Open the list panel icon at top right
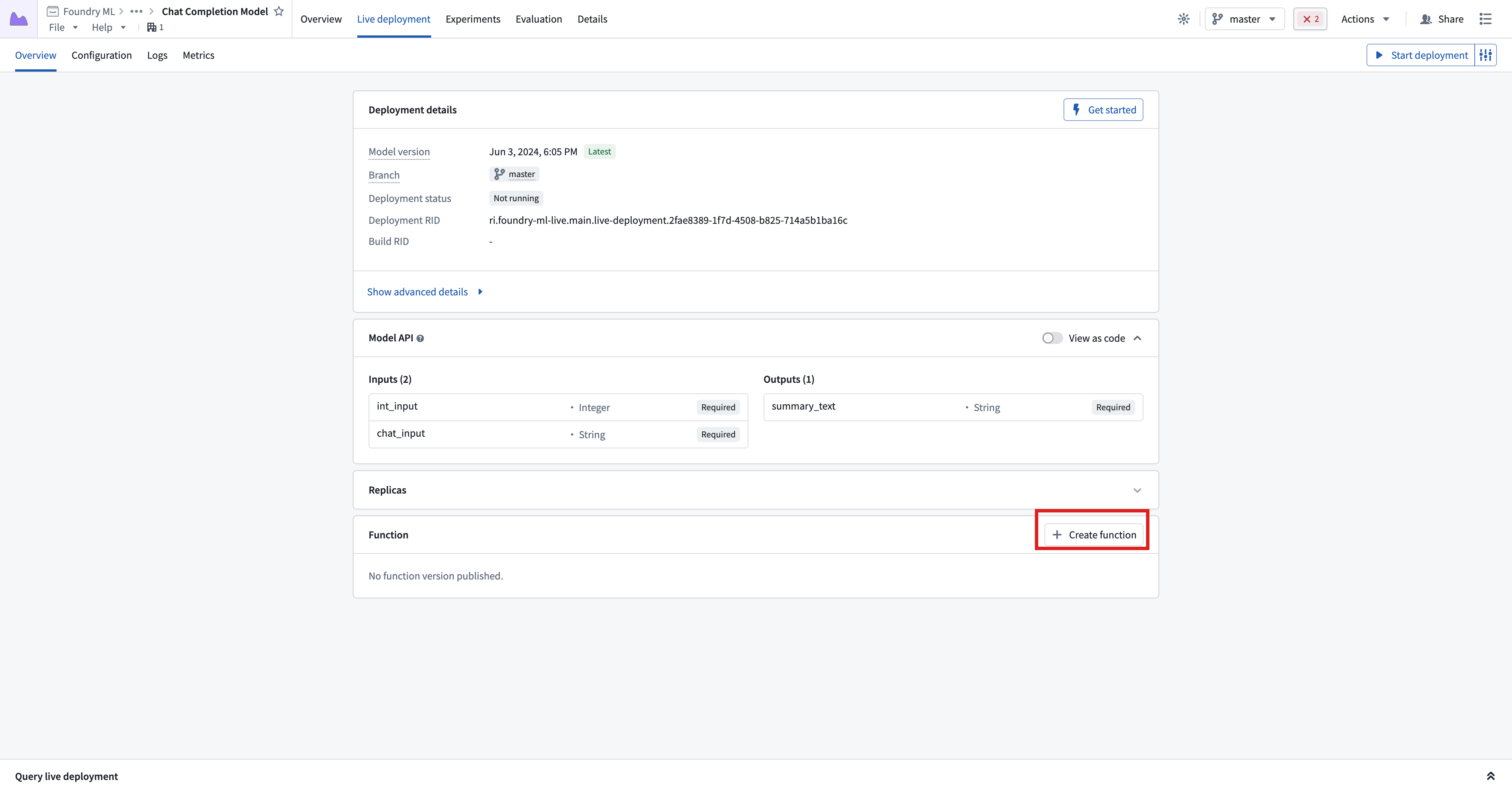 1486,19
